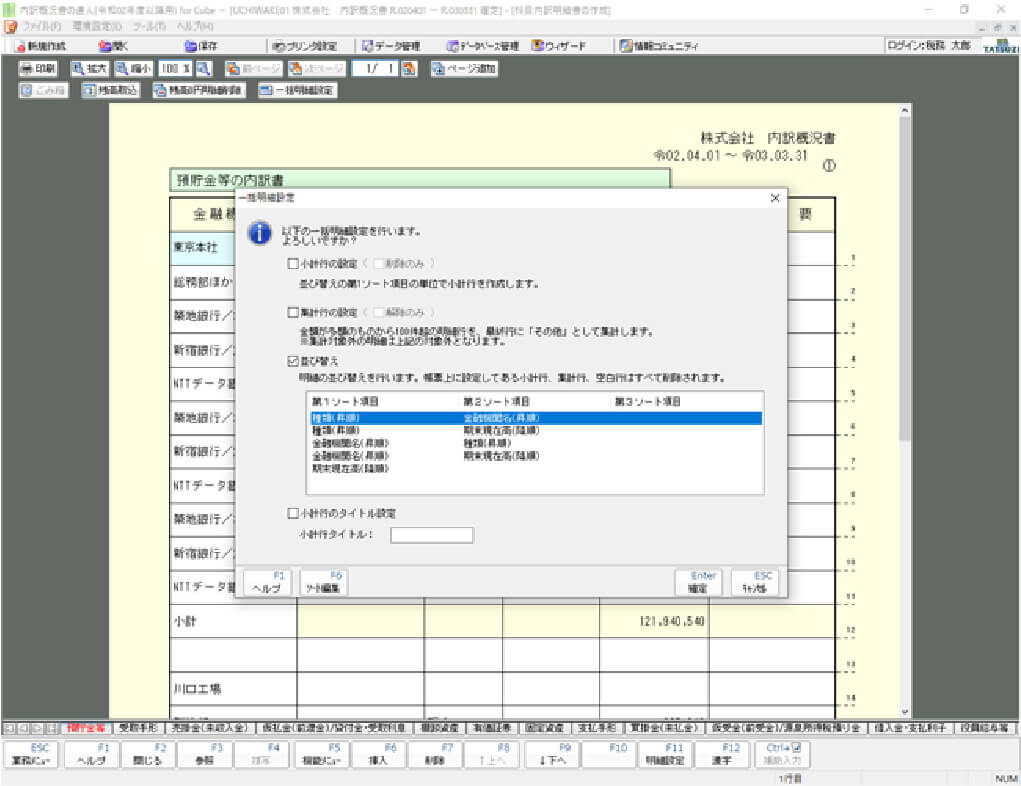Open プリンタ設定 printer settings

304,46
